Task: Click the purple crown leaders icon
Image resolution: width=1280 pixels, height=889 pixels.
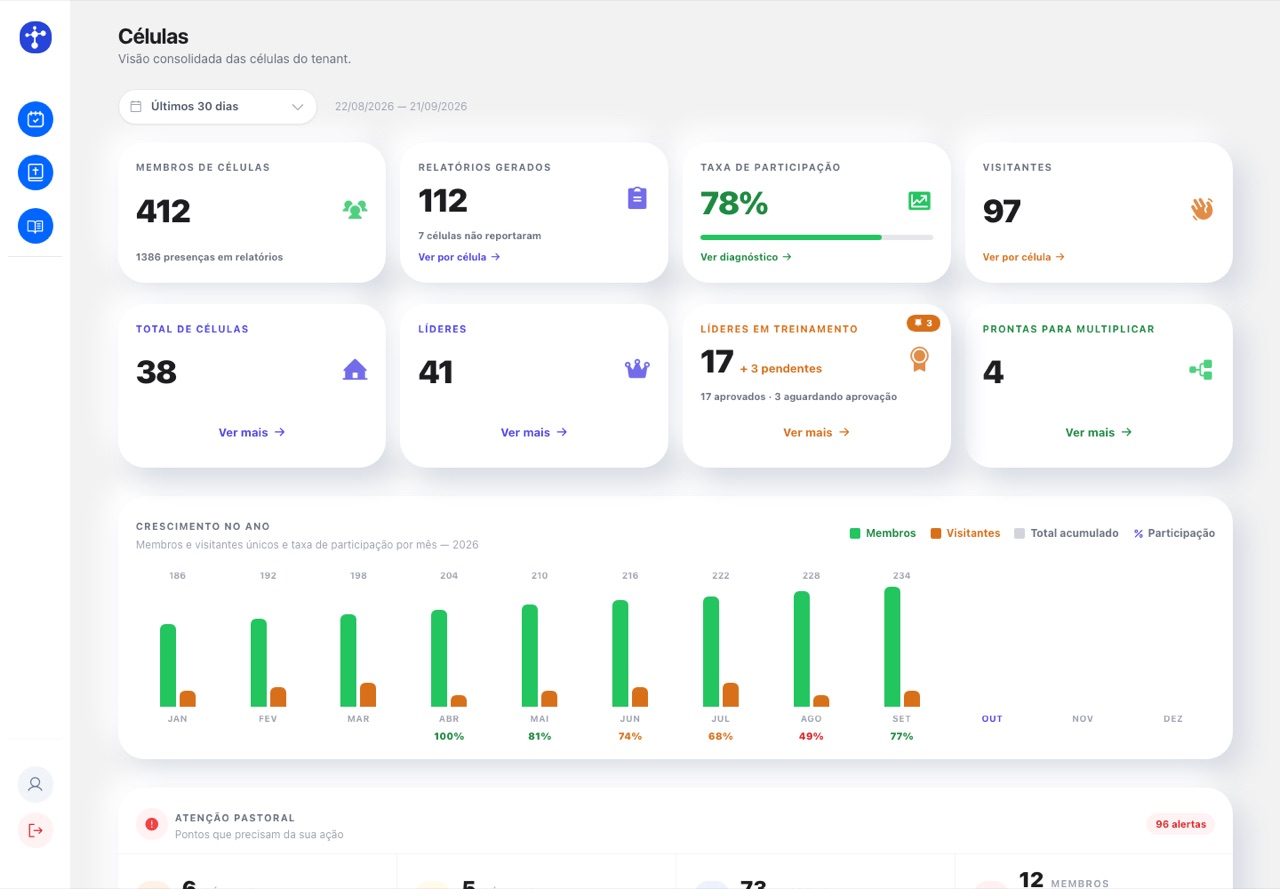Action: 637,369
